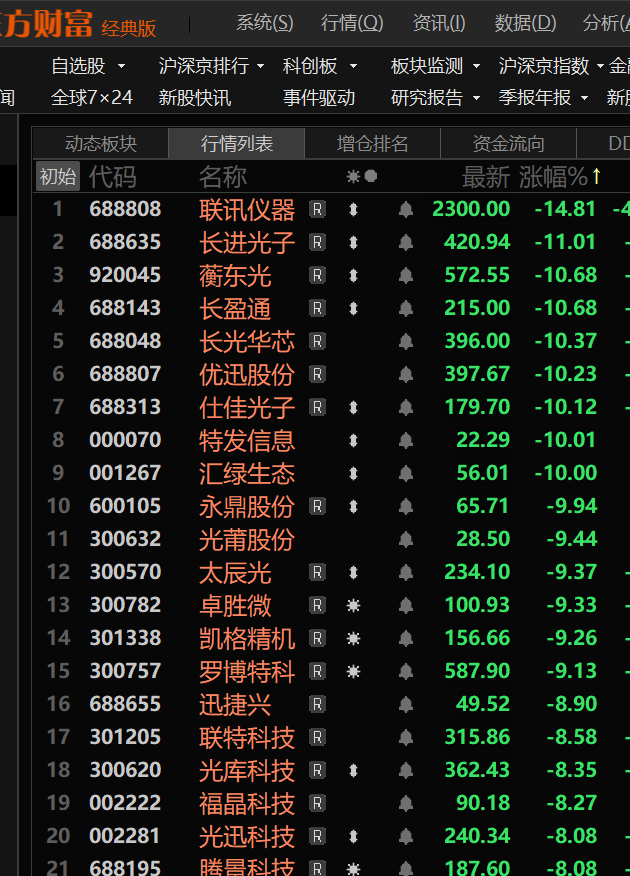Viewport: 630px width, 876px height.
Task: Click the circle marker column header icon
Action: click(371, 177)
